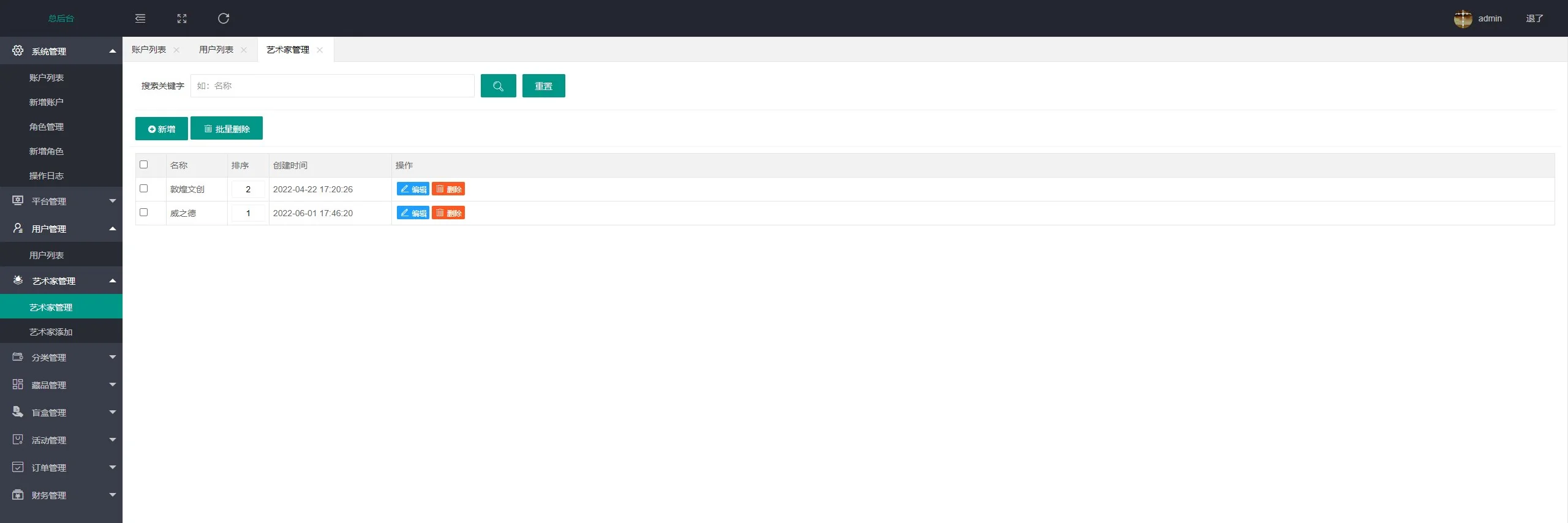Select the 威之德 row checkbox

coord(144,213)
